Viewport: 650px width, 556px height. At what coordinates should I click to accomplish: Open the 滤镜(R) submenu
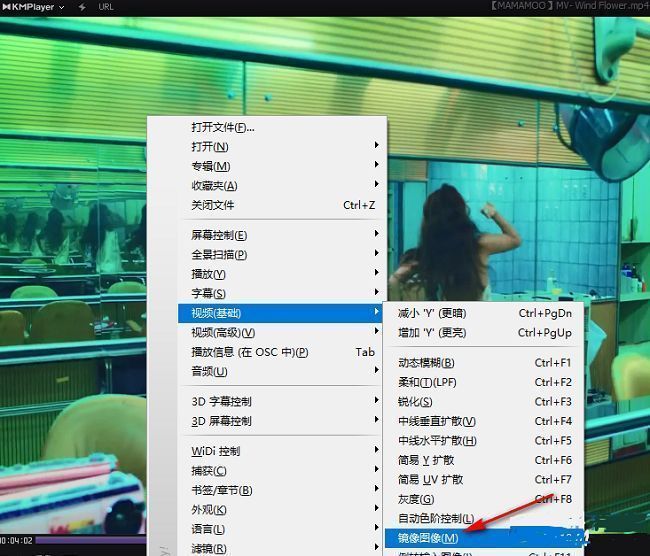click(x=281, y=549)
